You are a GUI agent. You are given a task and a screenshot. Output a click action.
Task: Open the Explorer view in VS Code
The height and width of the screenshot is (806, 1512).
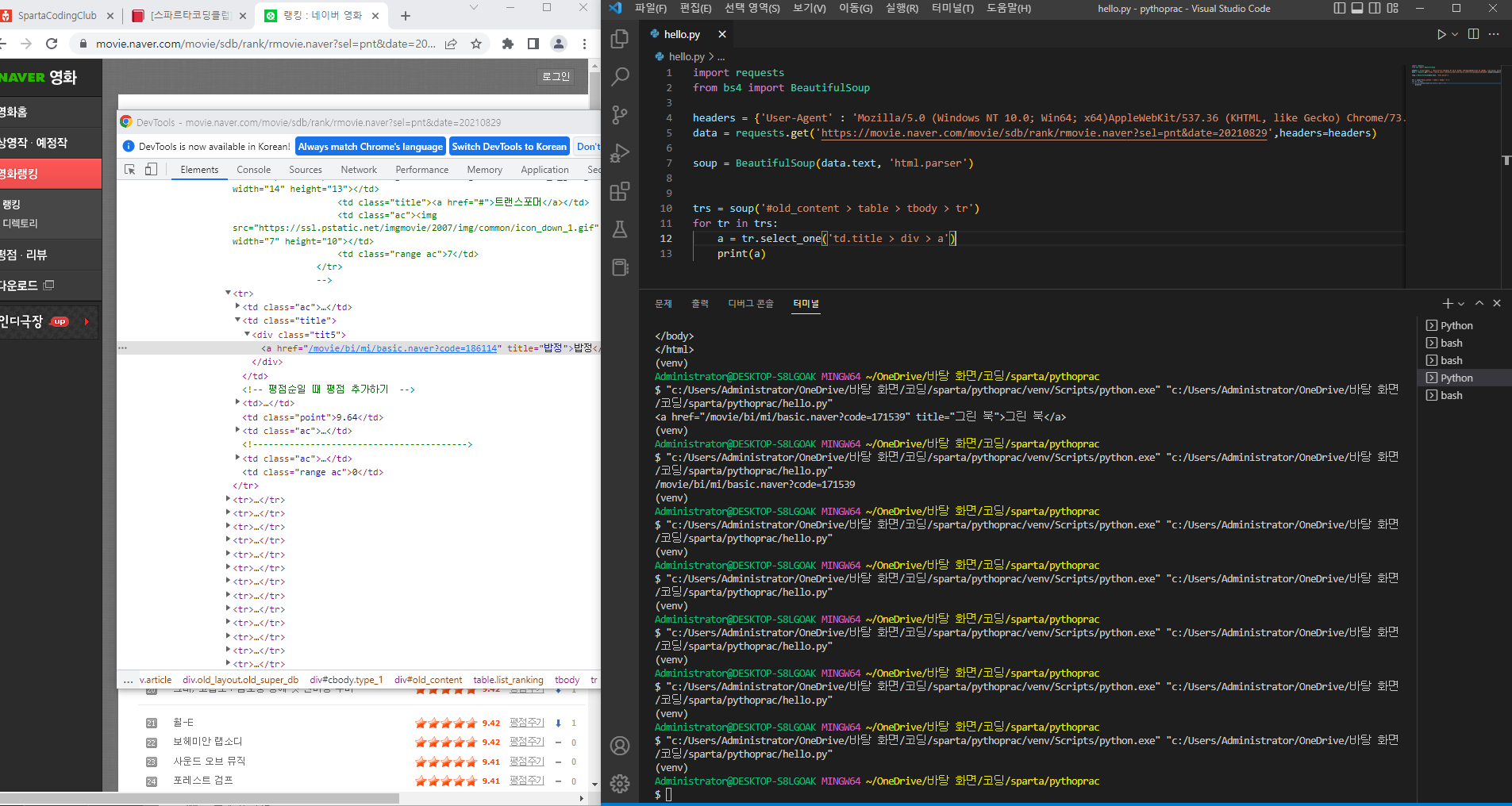pos(620,39)
